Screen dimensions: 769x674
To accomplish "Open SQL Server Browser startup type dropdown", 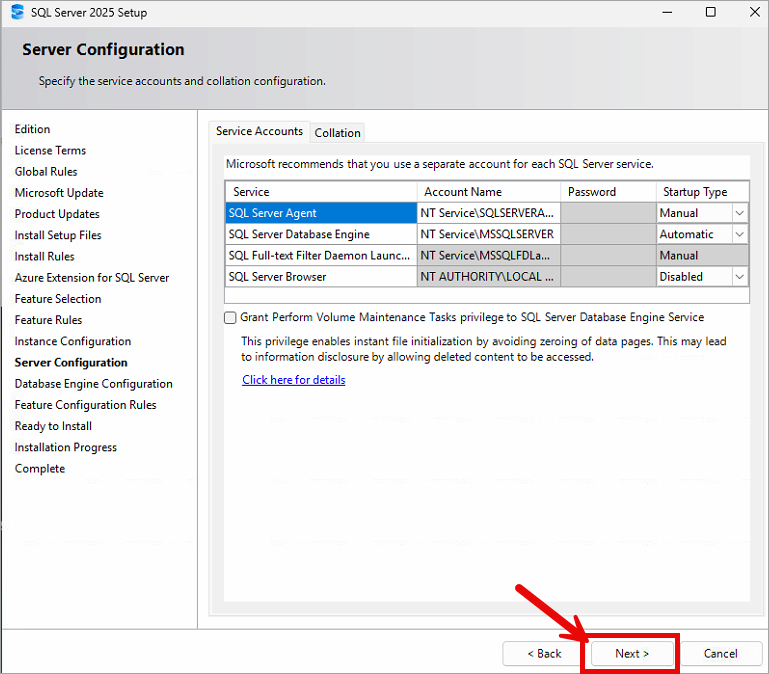I will pos(739,277).
